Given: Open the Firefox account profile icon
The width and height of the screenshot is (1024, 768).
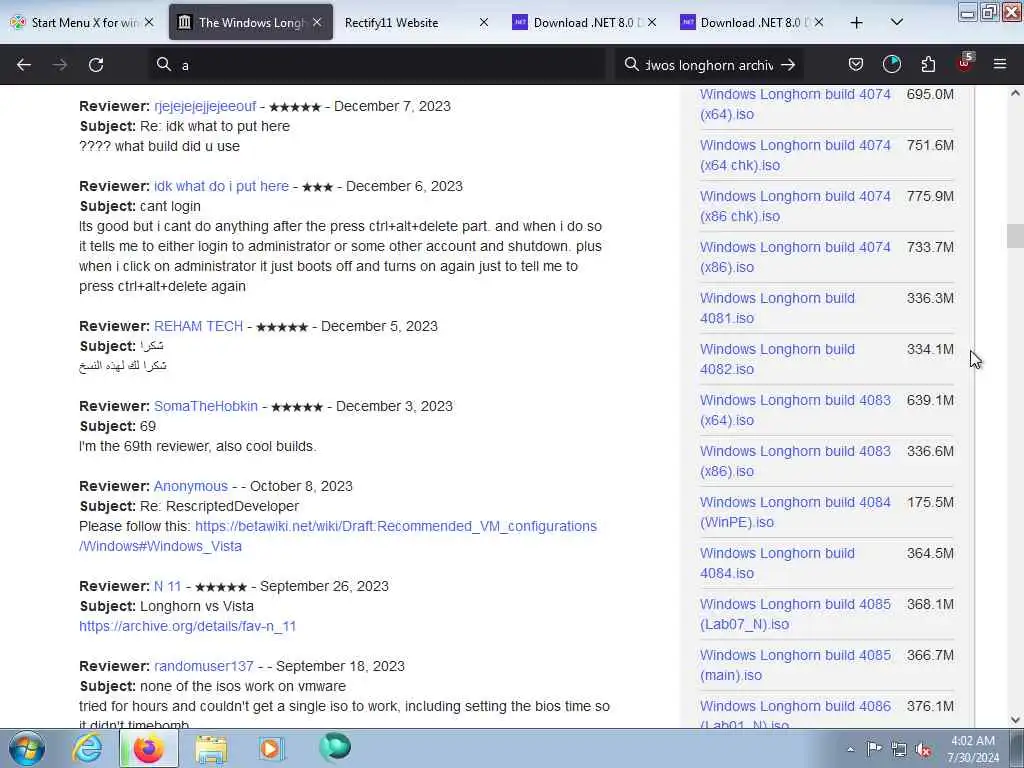Looking at the screenshot, I should point(891,64).
